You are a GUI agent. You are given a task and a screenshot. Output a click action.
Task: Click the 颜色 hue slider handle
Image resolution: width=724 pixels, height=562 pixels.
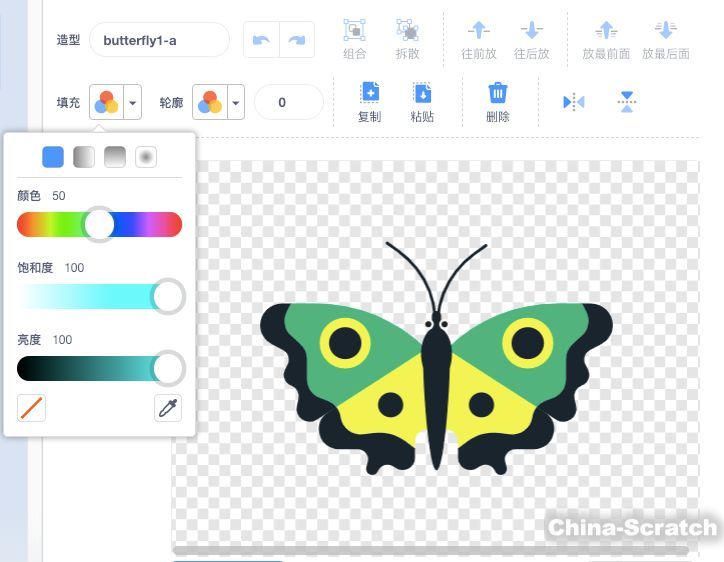point(99,224)
